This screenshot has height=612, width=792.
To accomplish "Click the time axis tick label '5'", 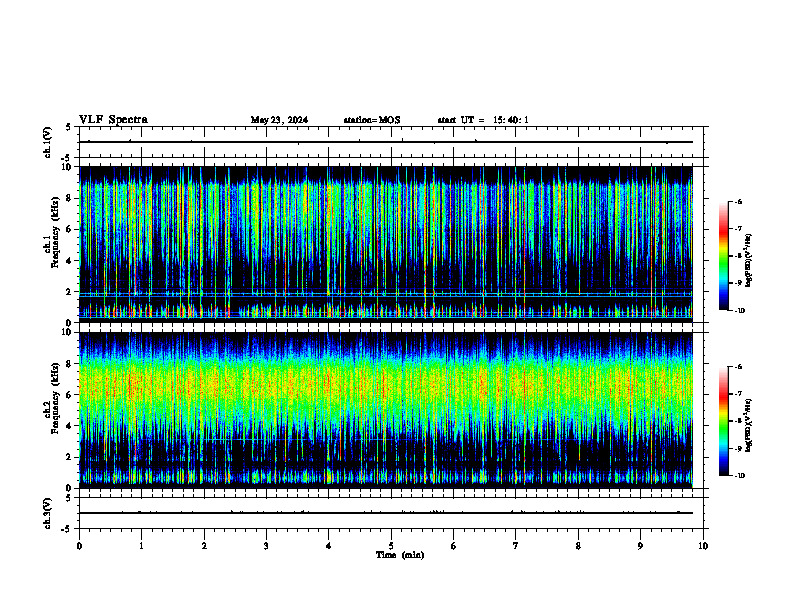I will point(391,546).
